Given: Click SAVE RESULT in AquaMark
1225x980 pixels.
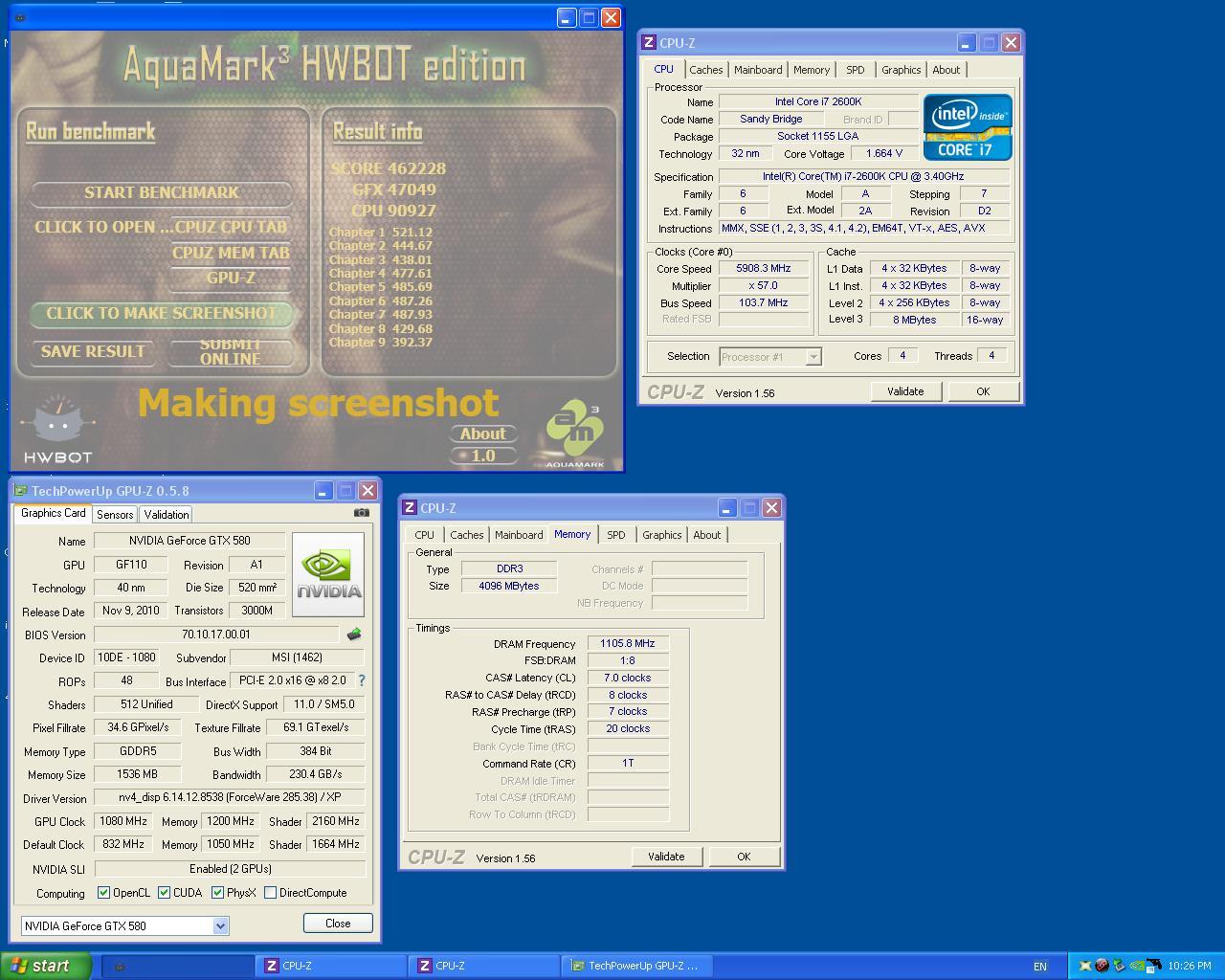Looking at the screenshot, I should (93, 351).
